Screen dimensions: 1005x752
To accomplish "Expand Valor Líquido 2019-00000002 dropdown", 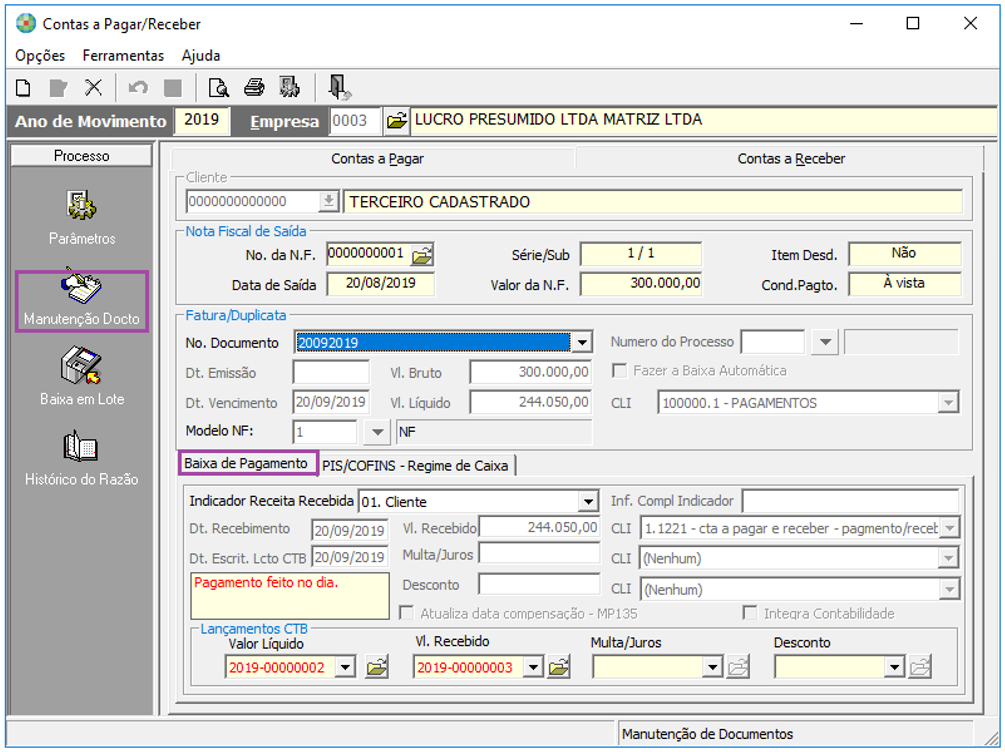I will 345,667.
